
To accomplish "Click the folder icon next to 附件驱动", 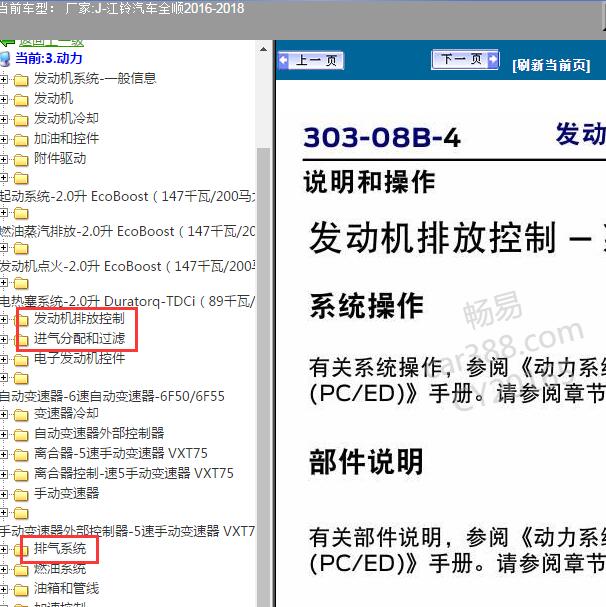I will pyautogui.click(x=21, y=159).
